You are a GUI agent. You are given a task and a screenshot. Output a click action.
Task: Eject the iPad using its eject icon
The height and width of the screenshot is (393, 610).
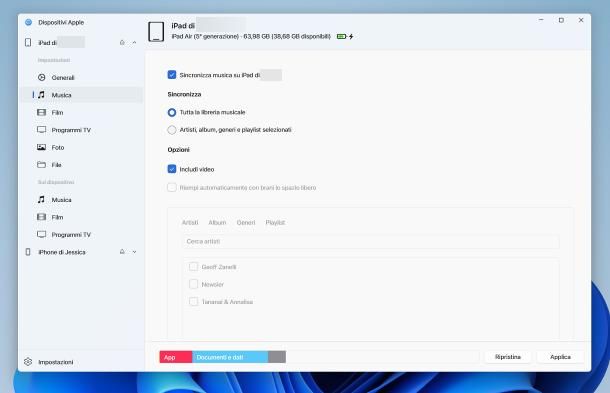[x=122, y=42]
